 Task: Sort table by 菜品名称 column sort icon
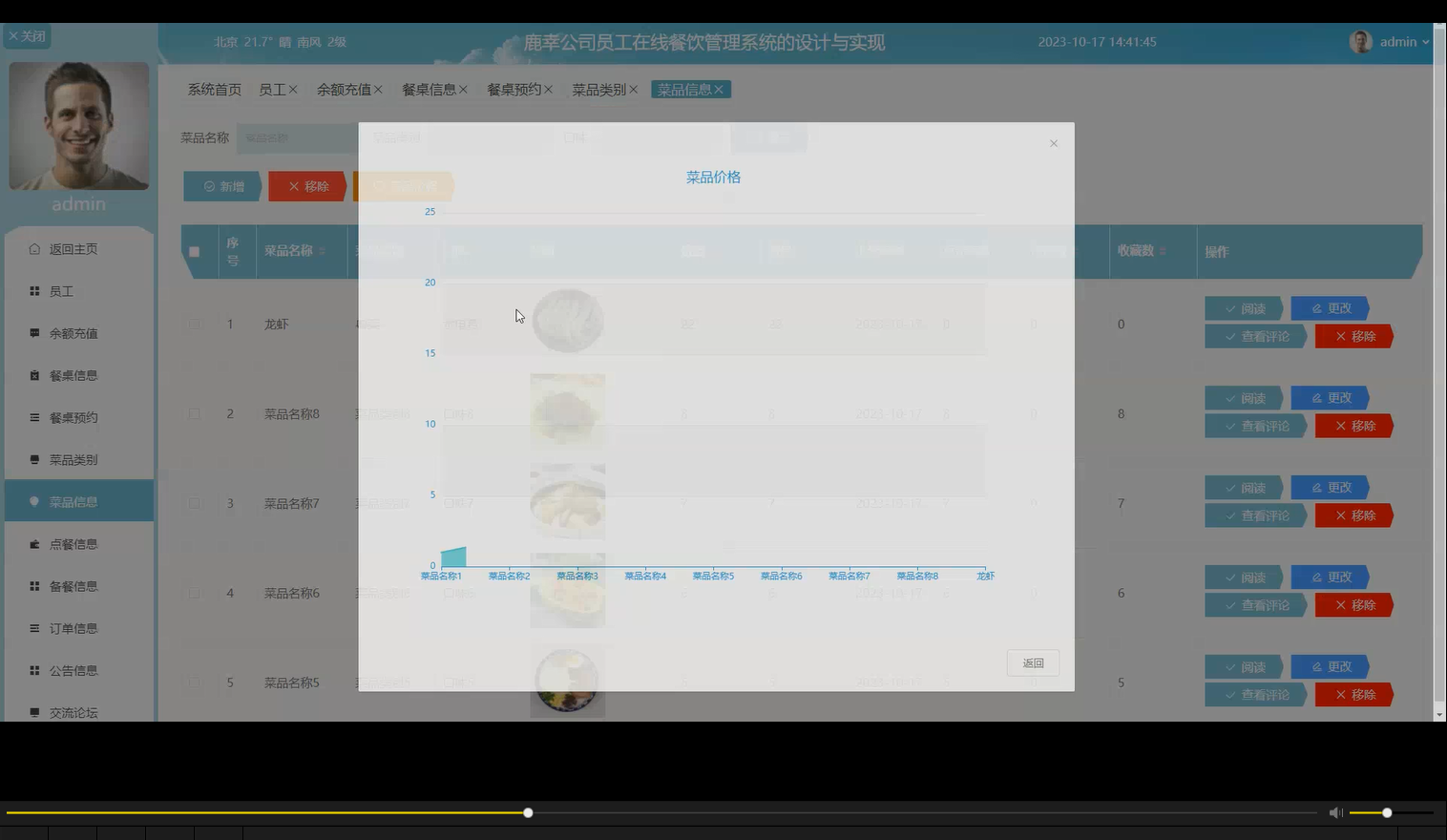[322, 251]
